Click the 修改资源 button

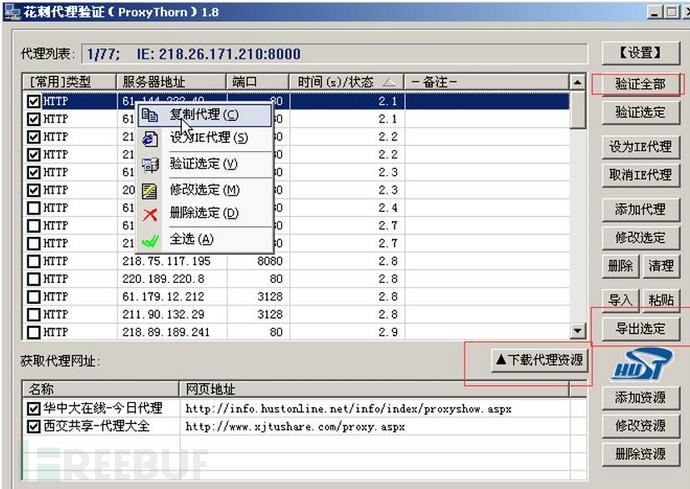pos(641,426)
